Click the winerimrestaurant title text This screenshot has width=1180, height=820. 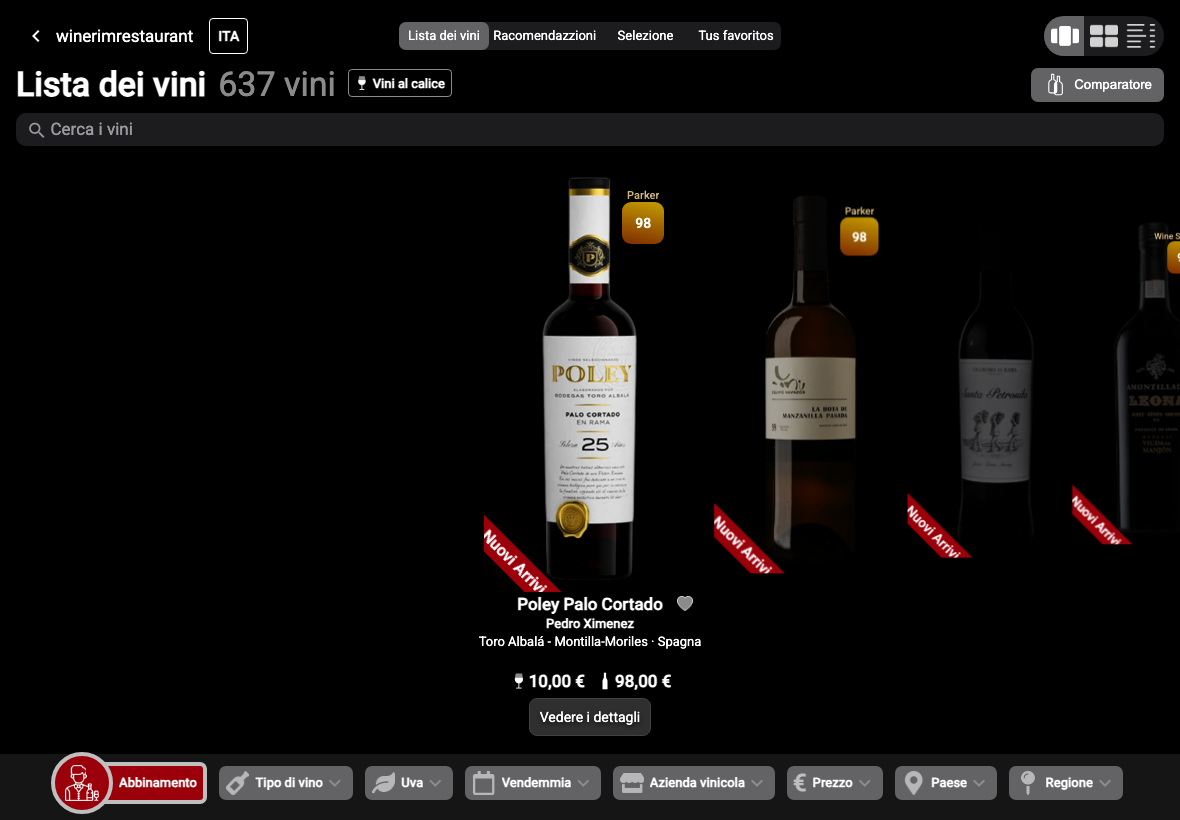pos(124,36)
